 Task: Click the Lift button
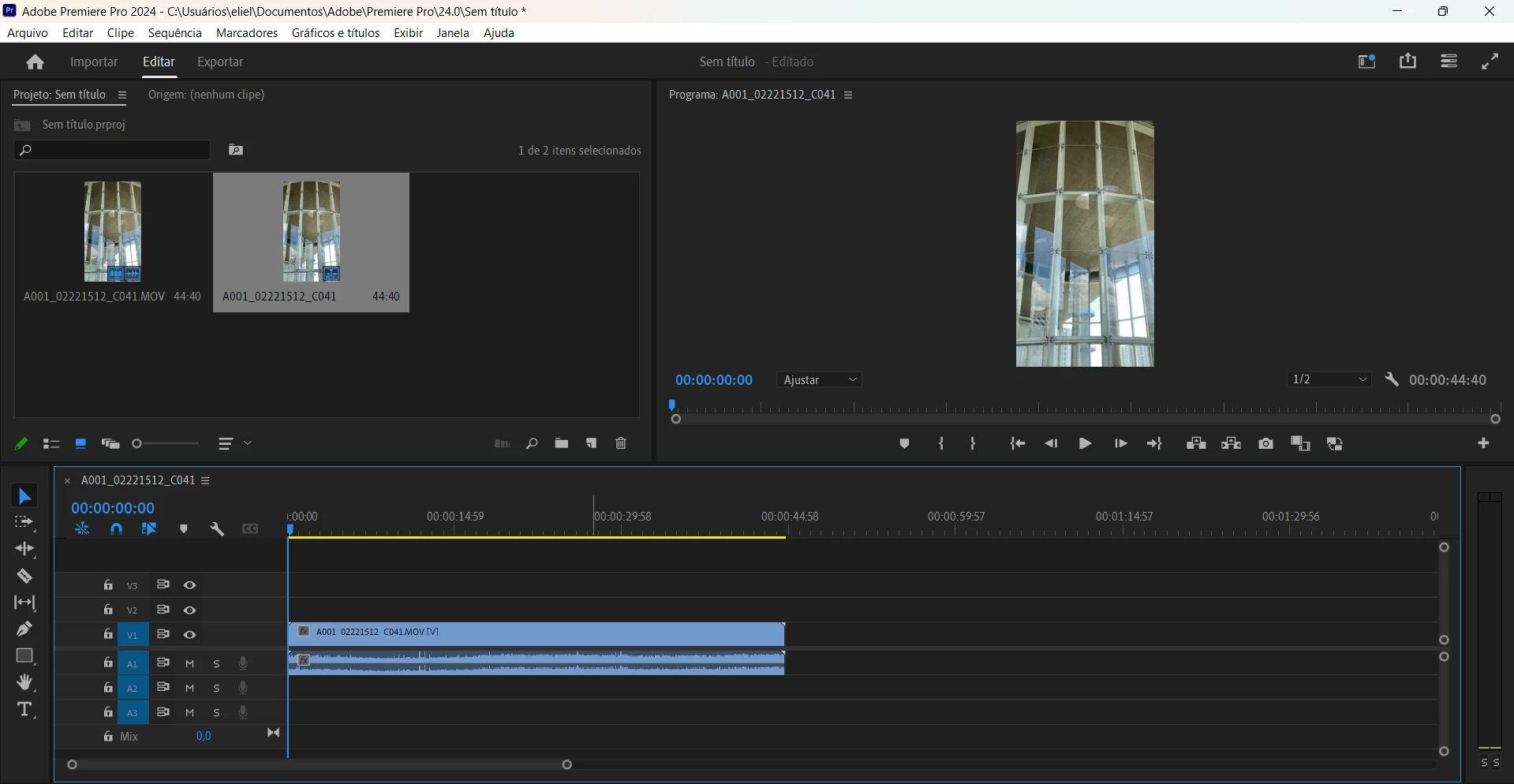1196,444
